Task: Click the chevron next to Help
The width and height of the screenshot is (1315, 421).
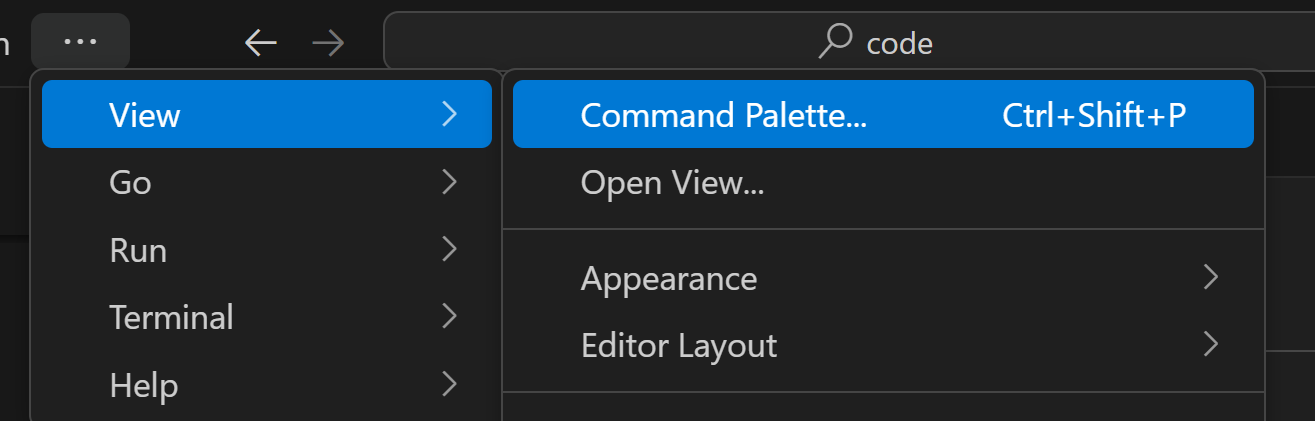Action: [x=449, y=385]
